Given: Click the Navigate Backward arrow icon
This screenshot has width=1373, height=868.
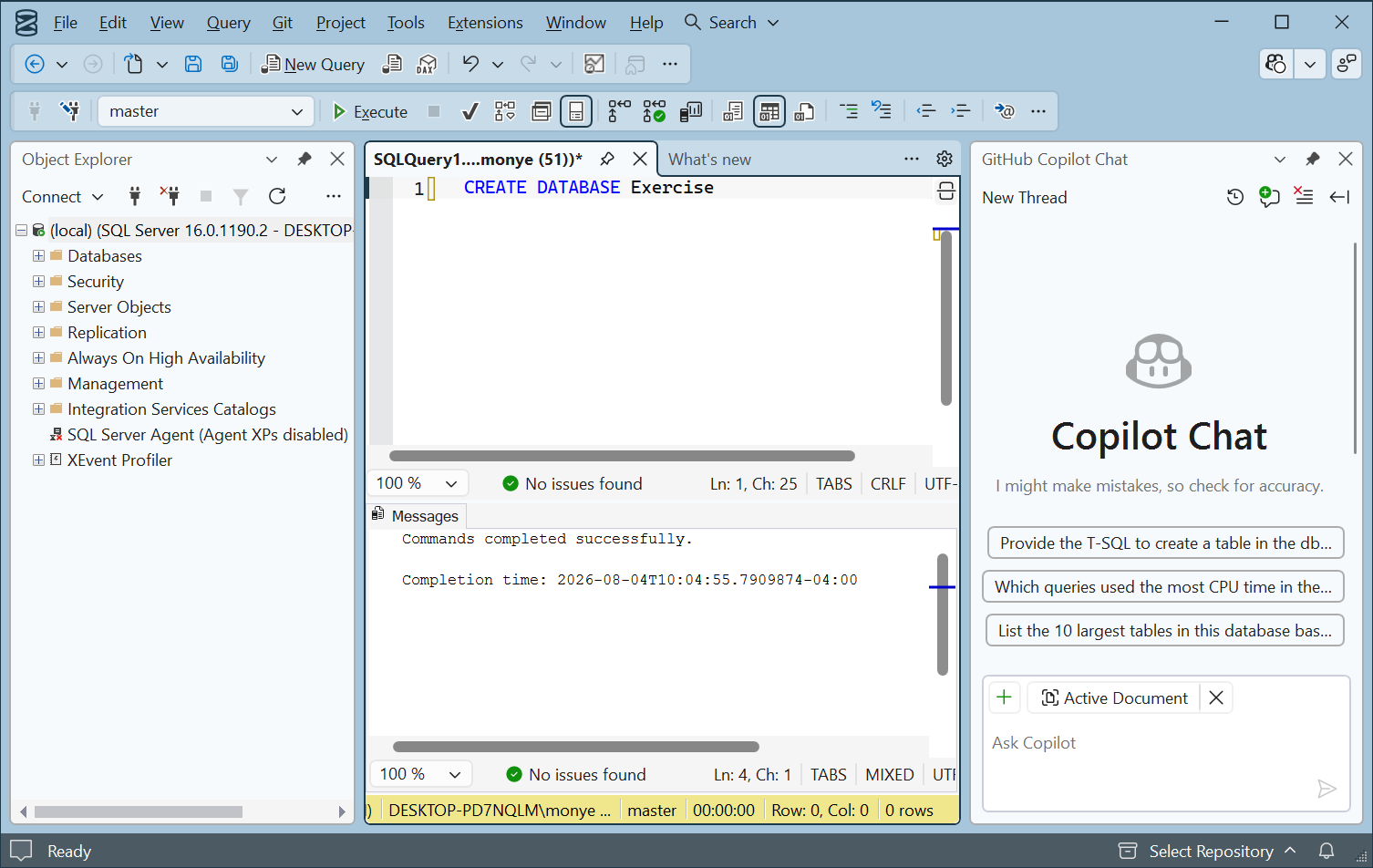Looking at the screenshot, I should pyautogui.click(x=35, y=64).
